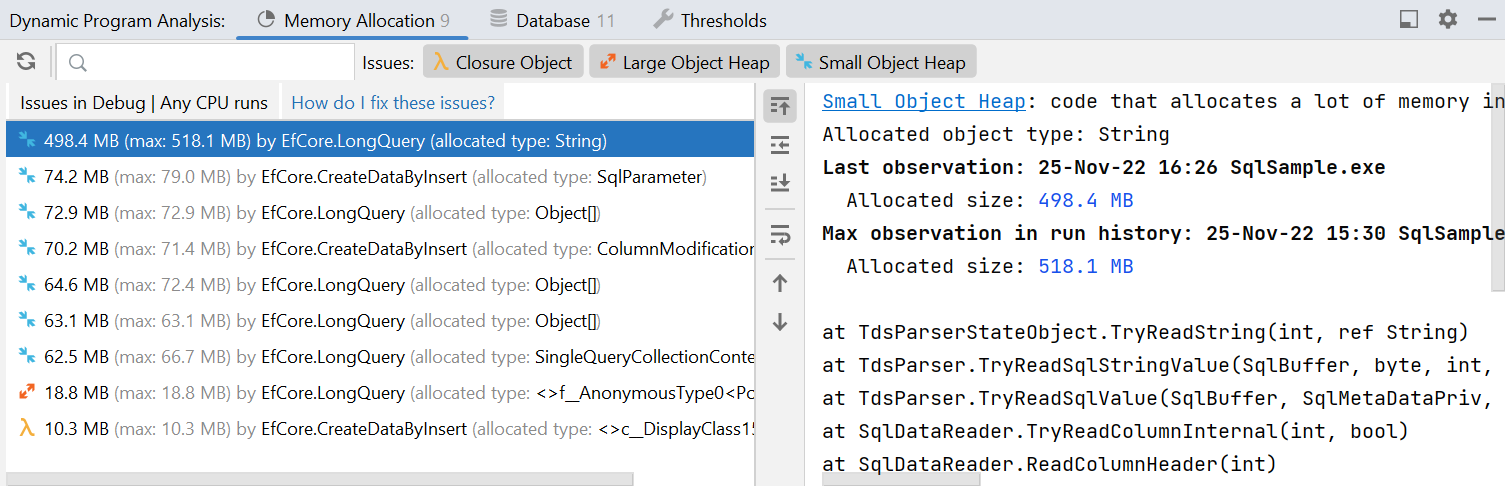Click the refresh issues icon
The height and width of the screenshot is (486, 1505).
pos(26,62)
